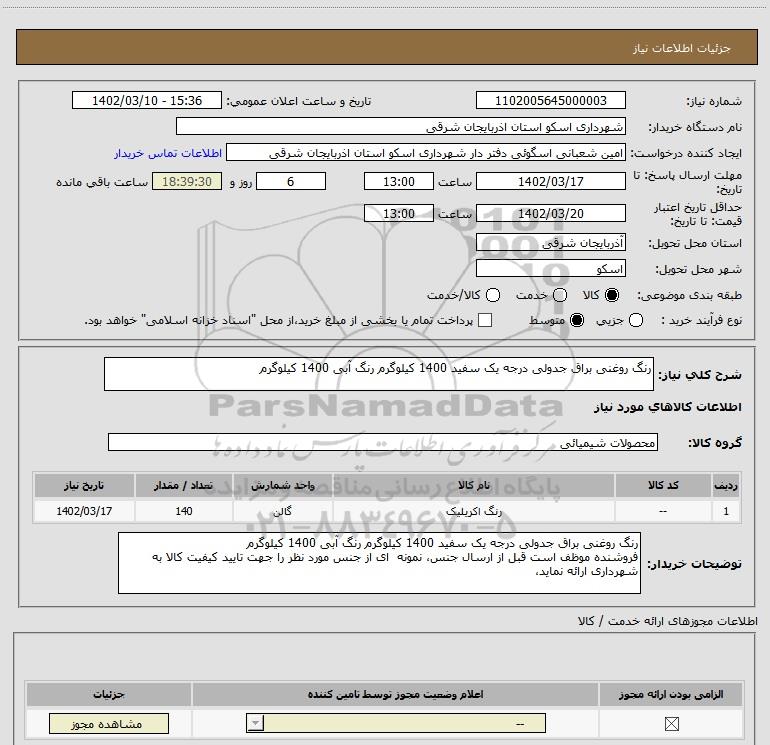Click the announcement date field 1402/03/10 - 15:36
This screenshot has height=745, width=770.
147,101
